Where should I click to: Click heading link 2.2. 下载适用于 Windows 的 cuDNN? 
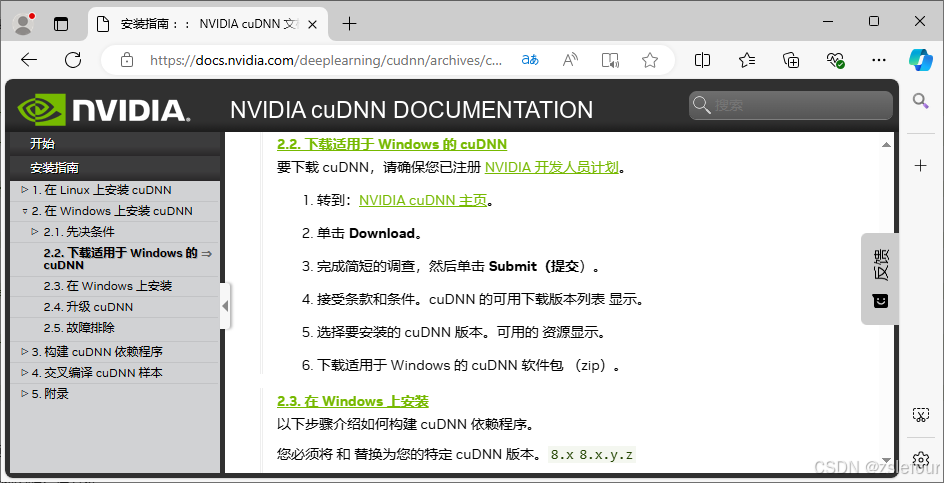tap(392, 145)
